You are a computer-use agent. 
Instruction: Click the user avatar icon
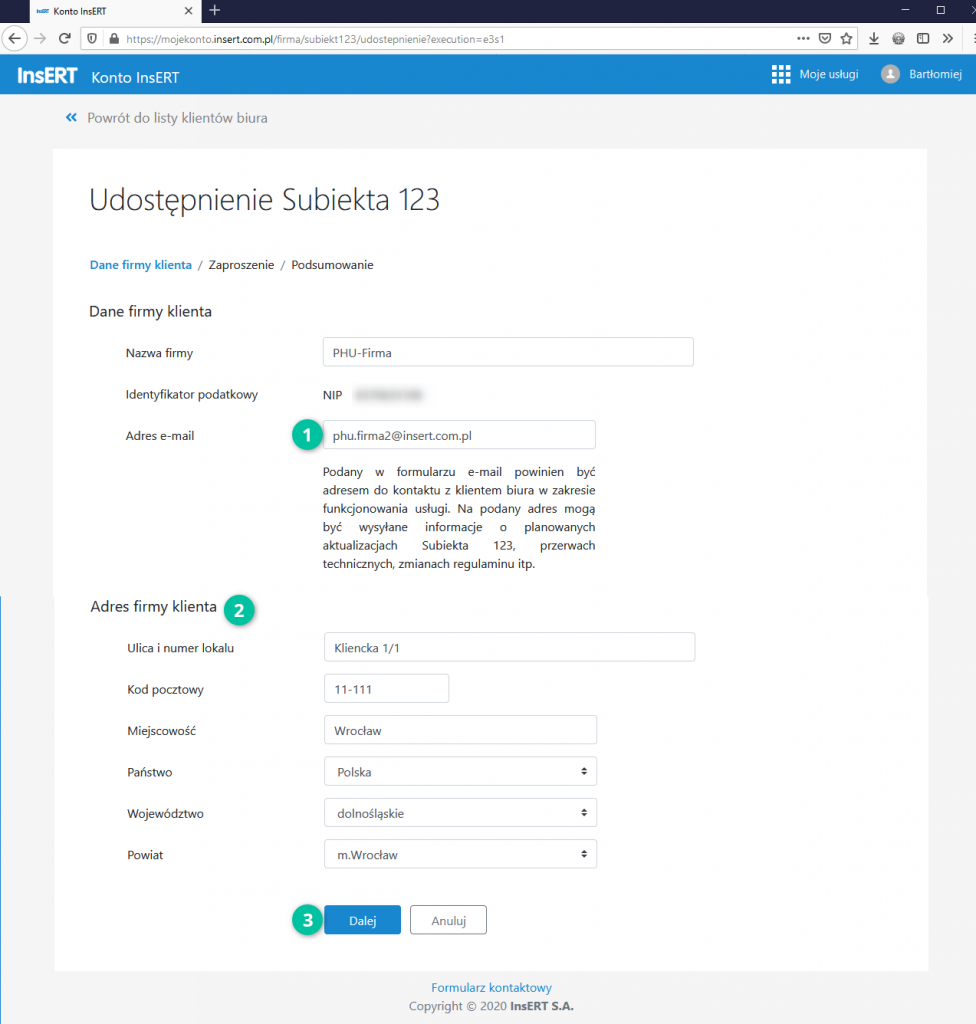890,74
